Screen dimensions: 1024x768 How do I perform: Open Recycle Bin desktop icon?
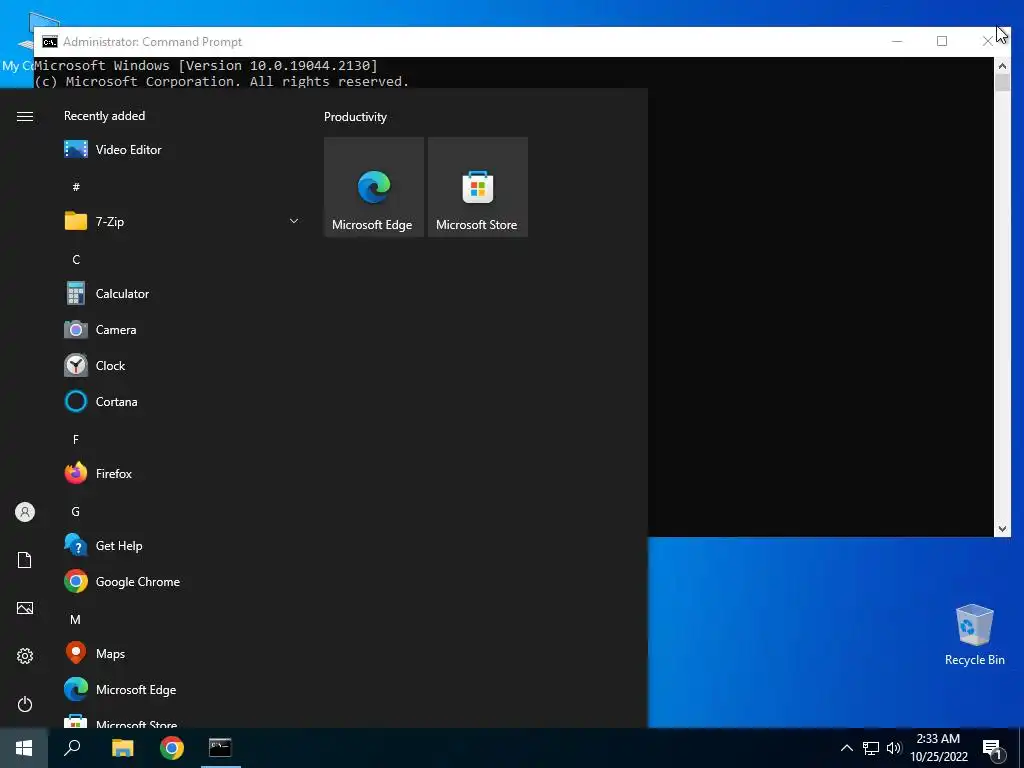(x=974, y=635)
